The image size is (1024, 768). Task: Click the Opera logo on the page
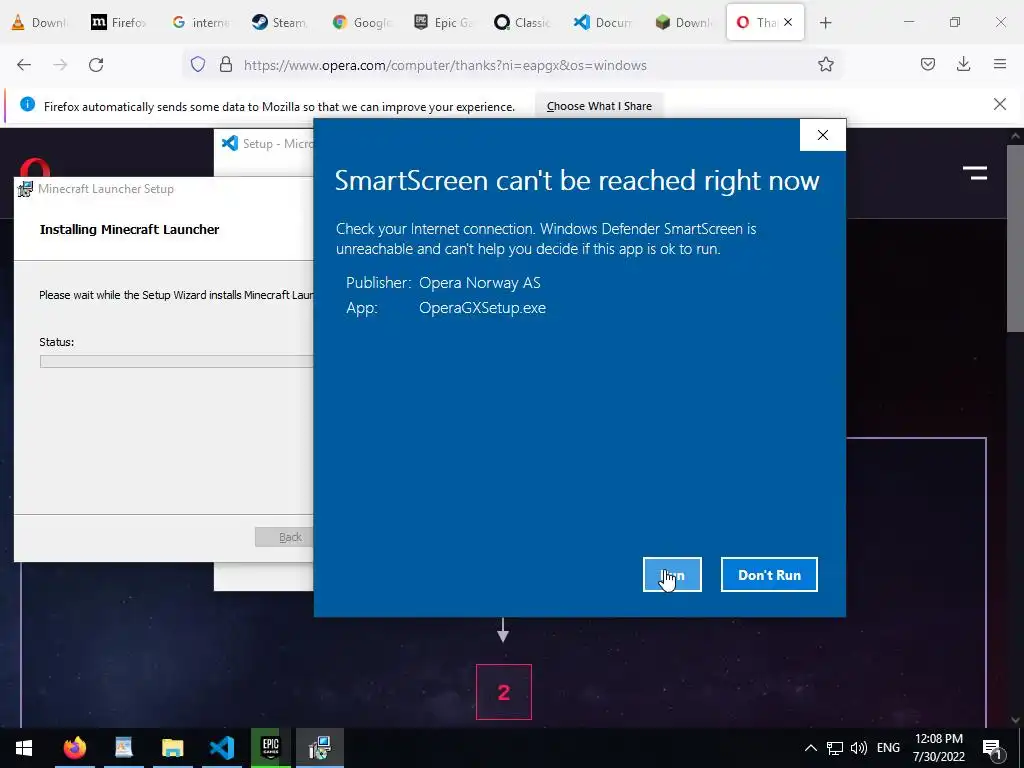pos(35,167)
